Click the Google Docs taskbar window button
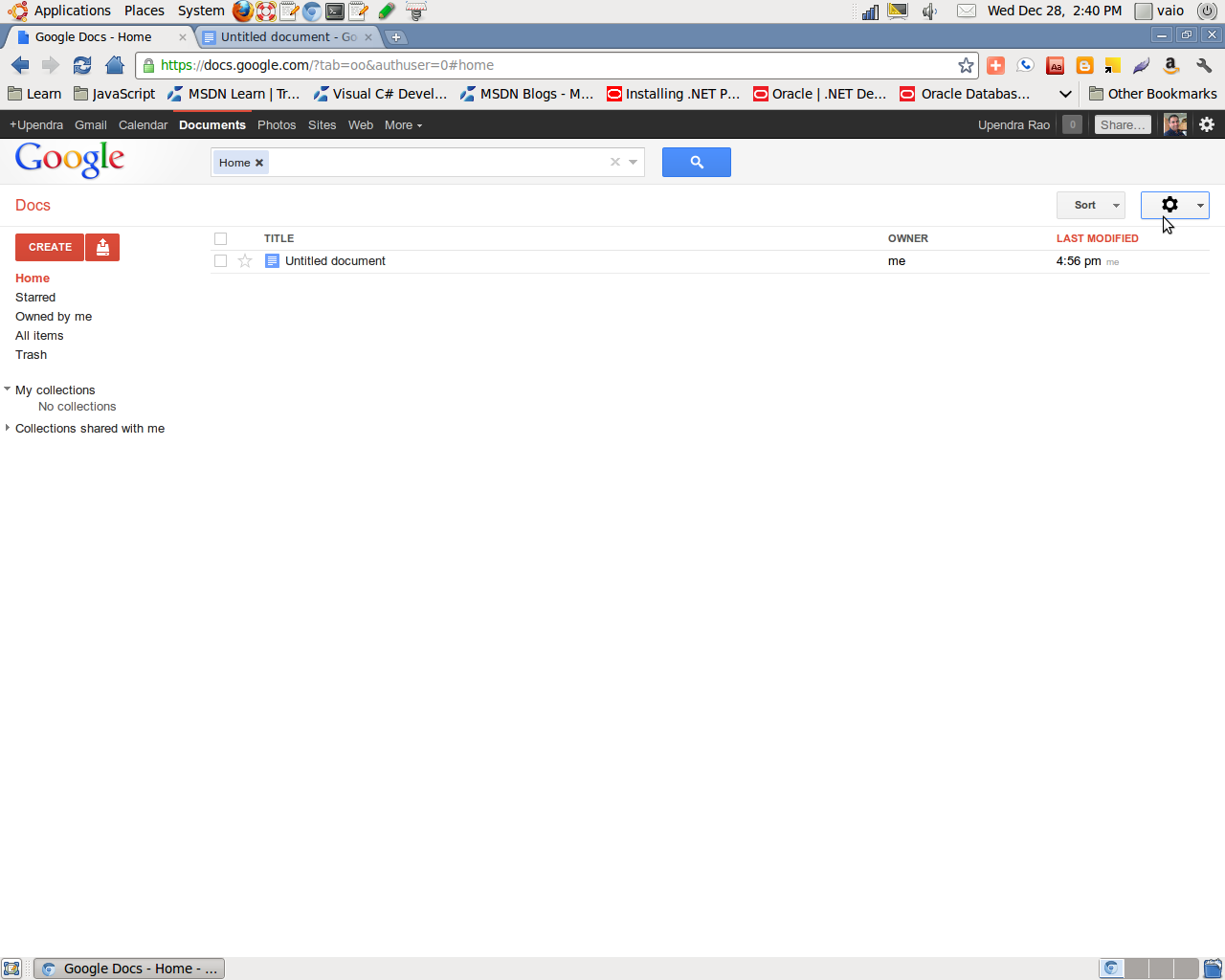The image size is (1225, 980). tap(129, 969)
